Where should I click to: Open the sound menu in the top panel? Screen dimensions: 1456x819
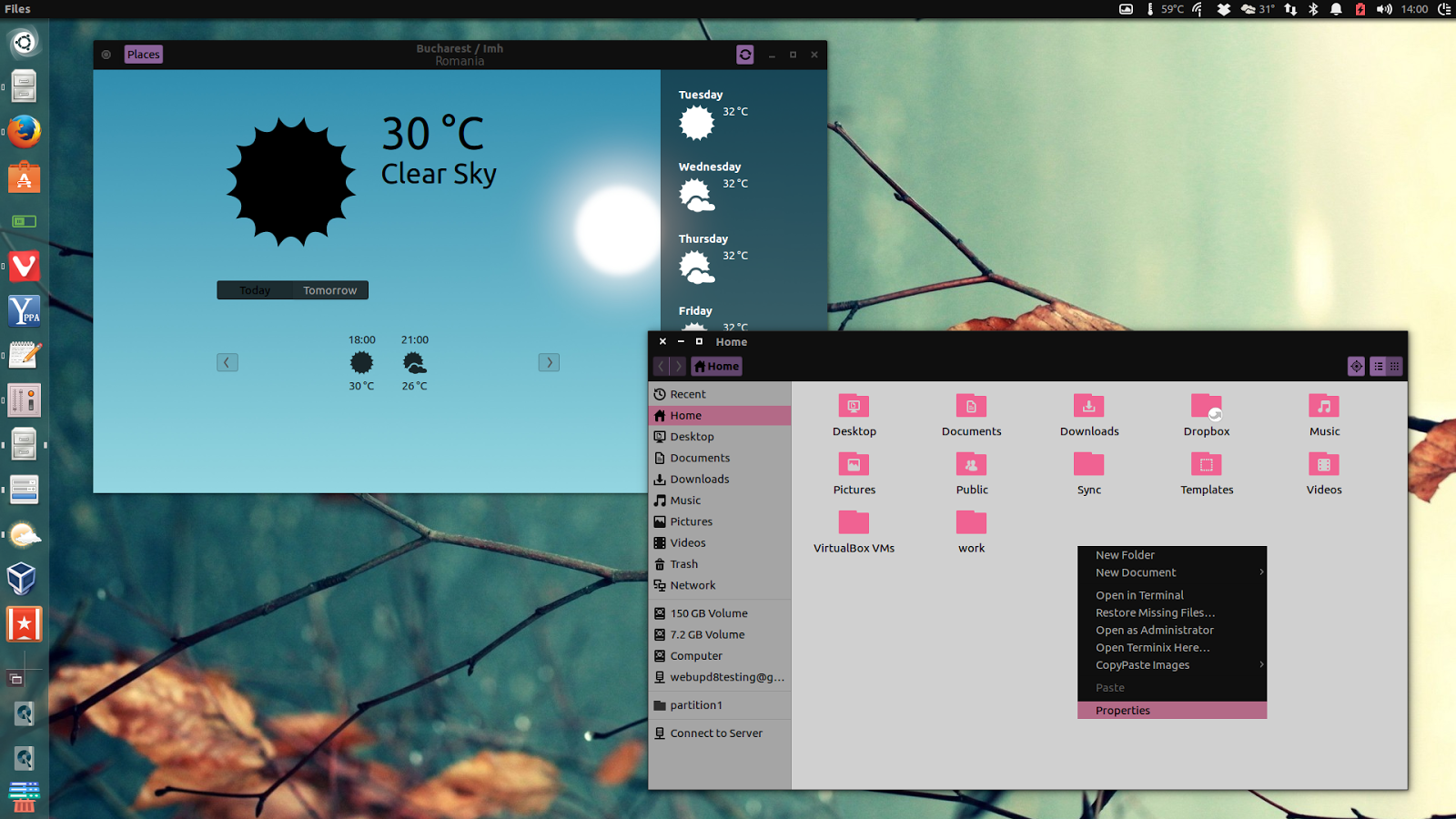coord(1383,10)
